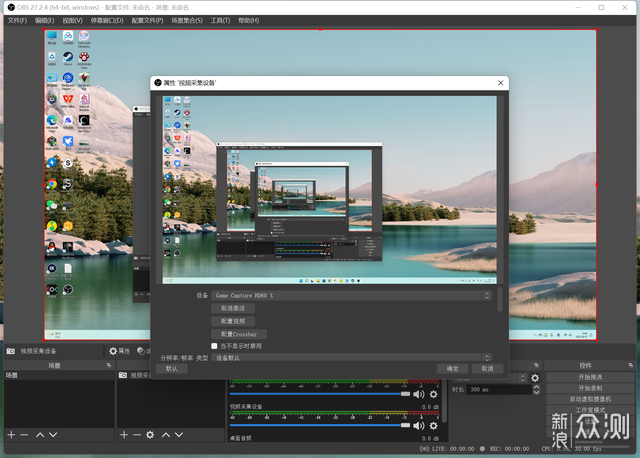This screenshot has height=458, width=640.
Task: Click the 工作室模式 button
Action: [x=590, y=410]
